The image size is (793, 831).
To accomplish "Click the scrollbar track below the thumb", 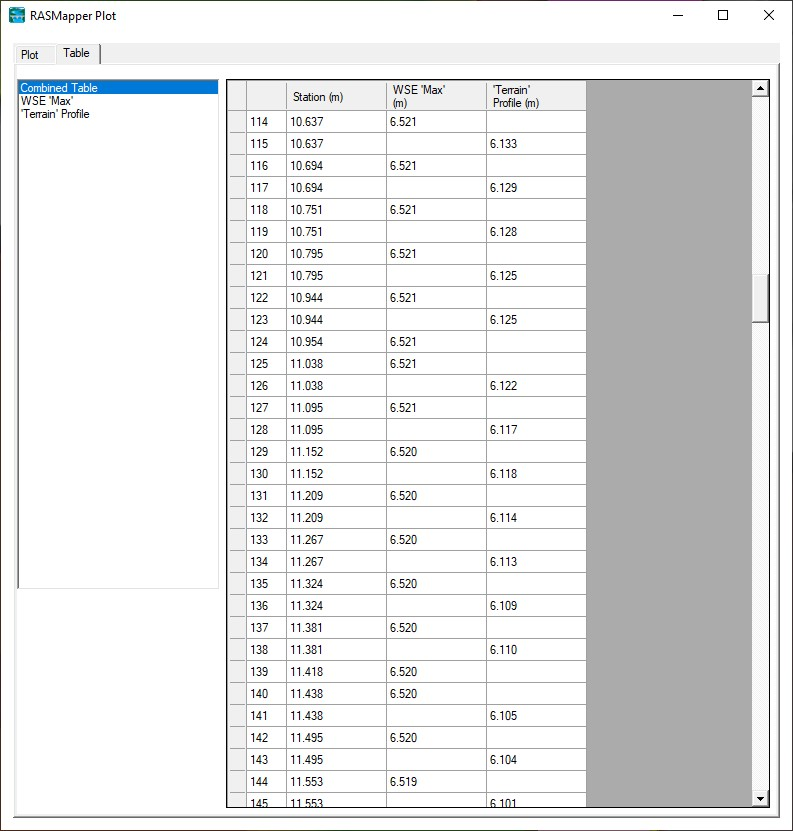I will click(760, 556).
